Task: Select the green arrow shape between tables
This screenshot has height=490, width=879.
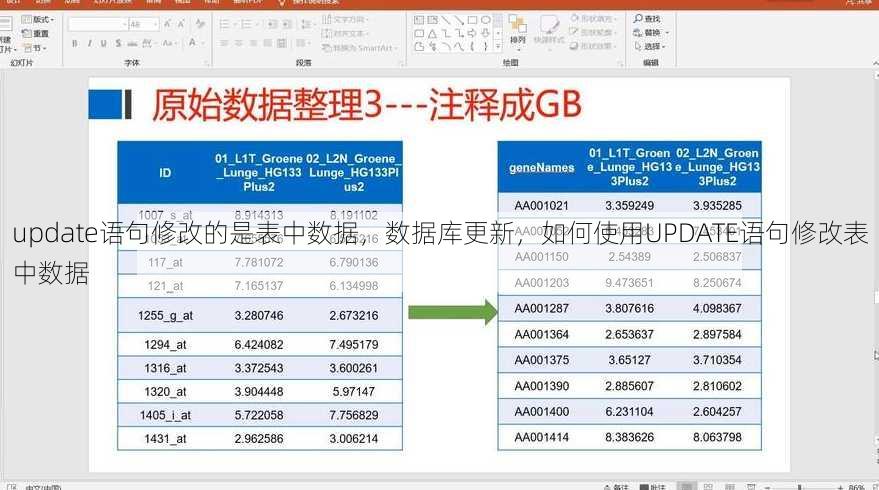Action: [x=452, y=312]
